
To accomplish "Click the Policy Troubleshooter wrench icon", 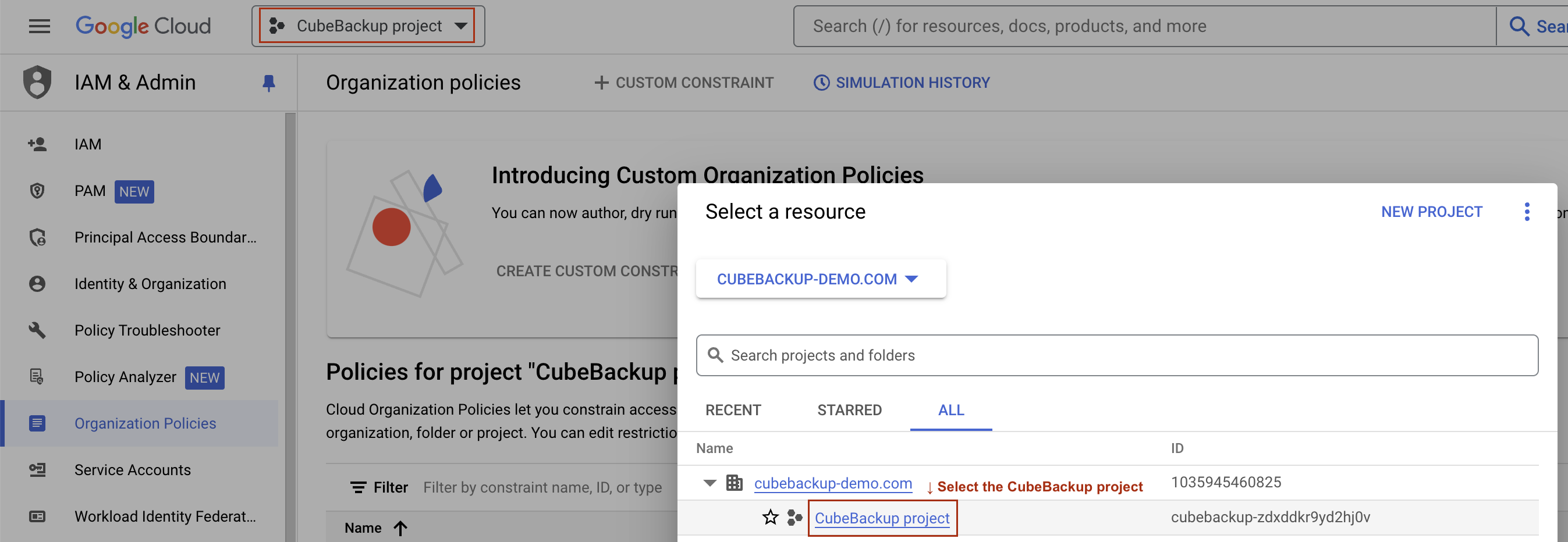I will click(37, 330).
